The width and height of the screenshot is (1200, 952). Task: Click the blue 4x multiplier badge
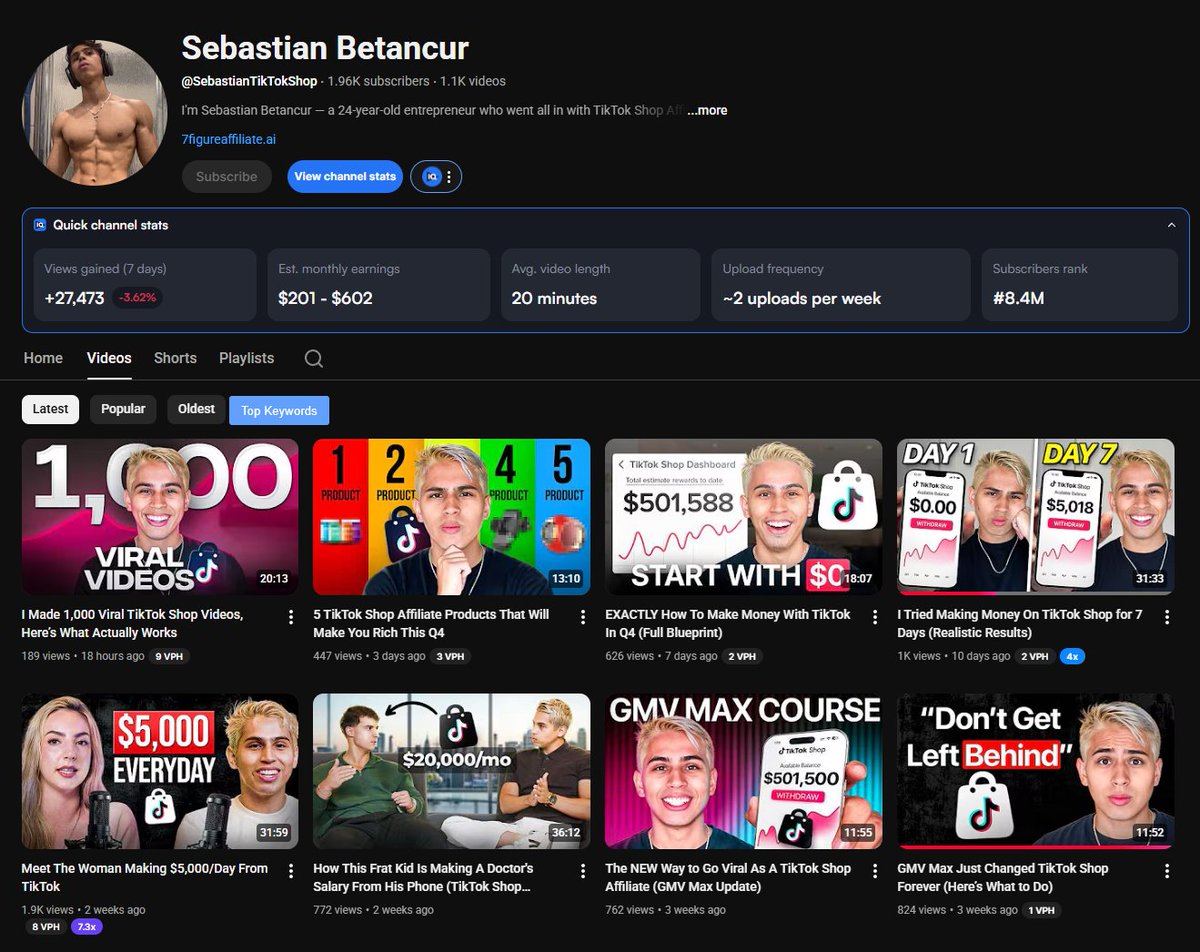click(x=1073, y=656)
